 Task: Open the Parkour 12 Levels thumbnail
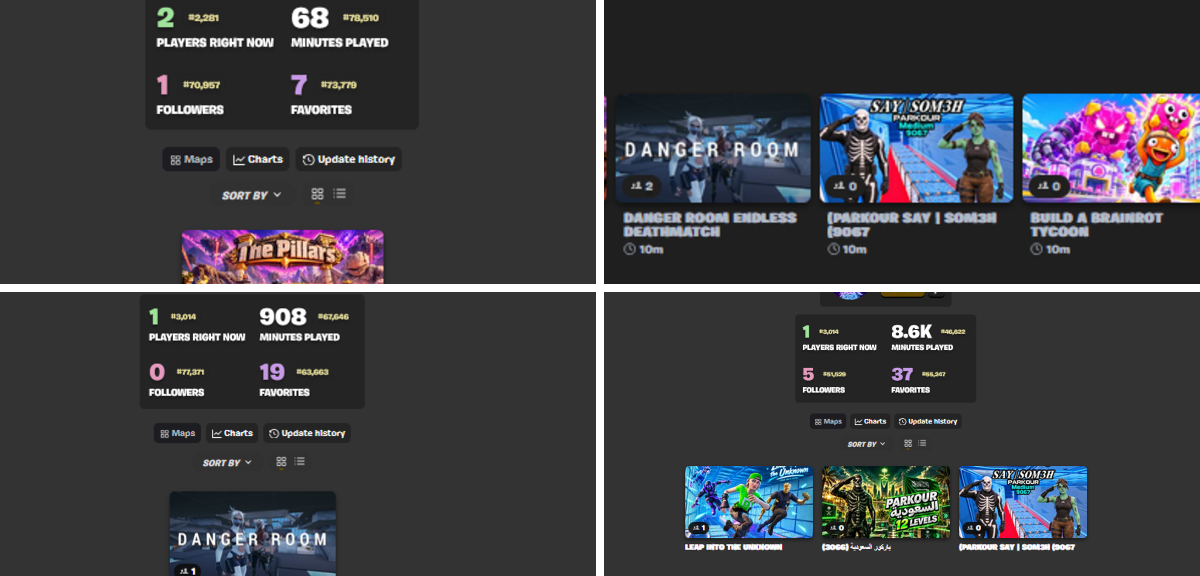(886, 502)
